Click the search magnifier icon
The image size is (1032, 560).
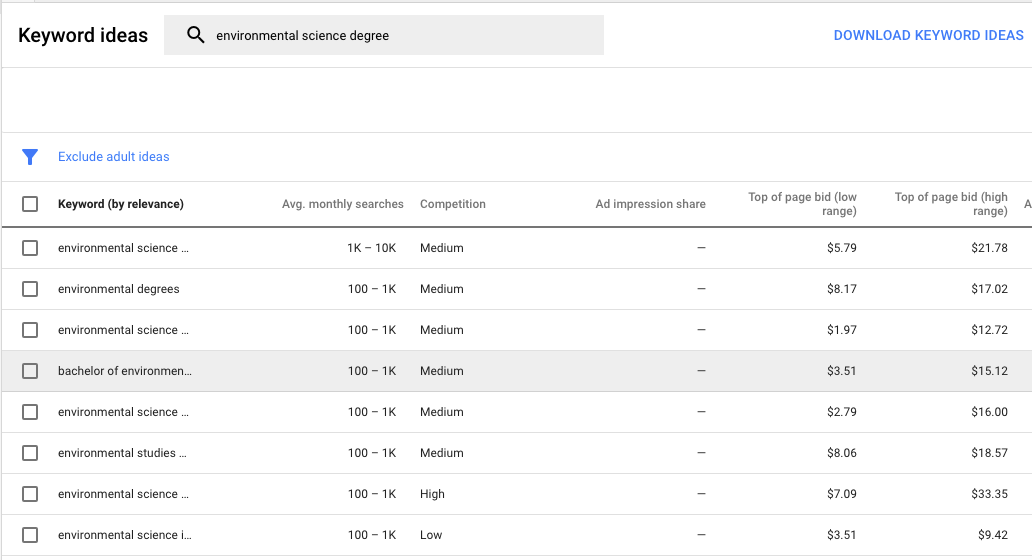(x=196, y=36)
